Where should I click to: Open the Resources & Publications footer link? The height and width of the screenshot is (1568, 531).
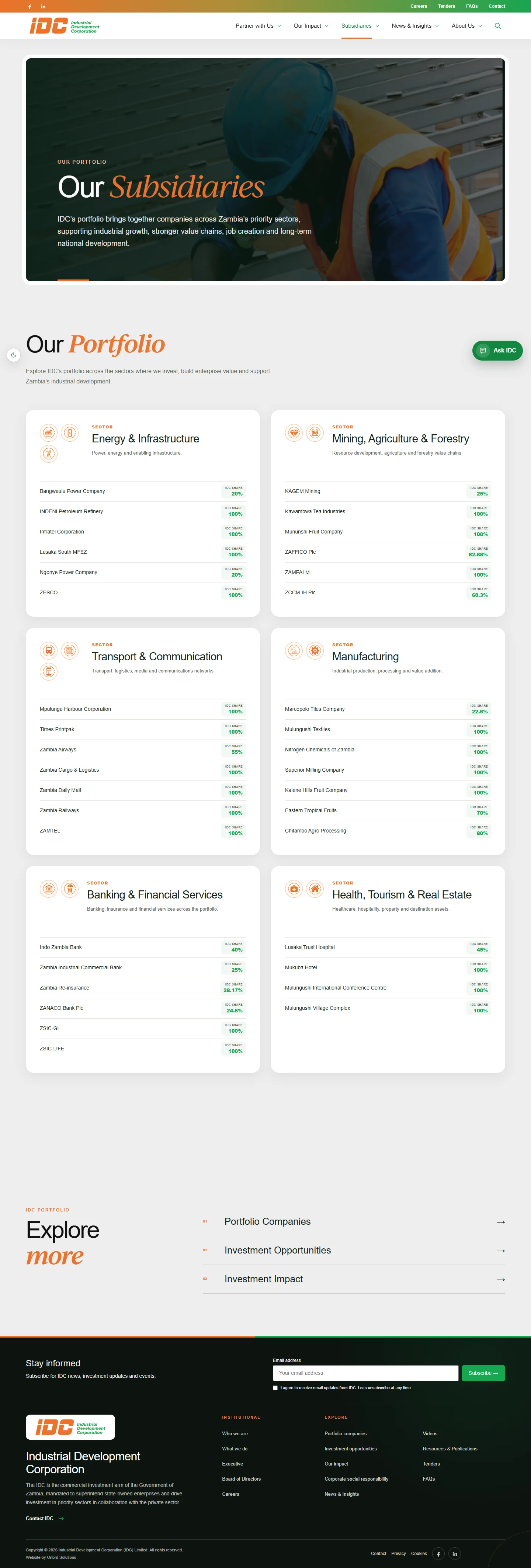(450, 1449)
